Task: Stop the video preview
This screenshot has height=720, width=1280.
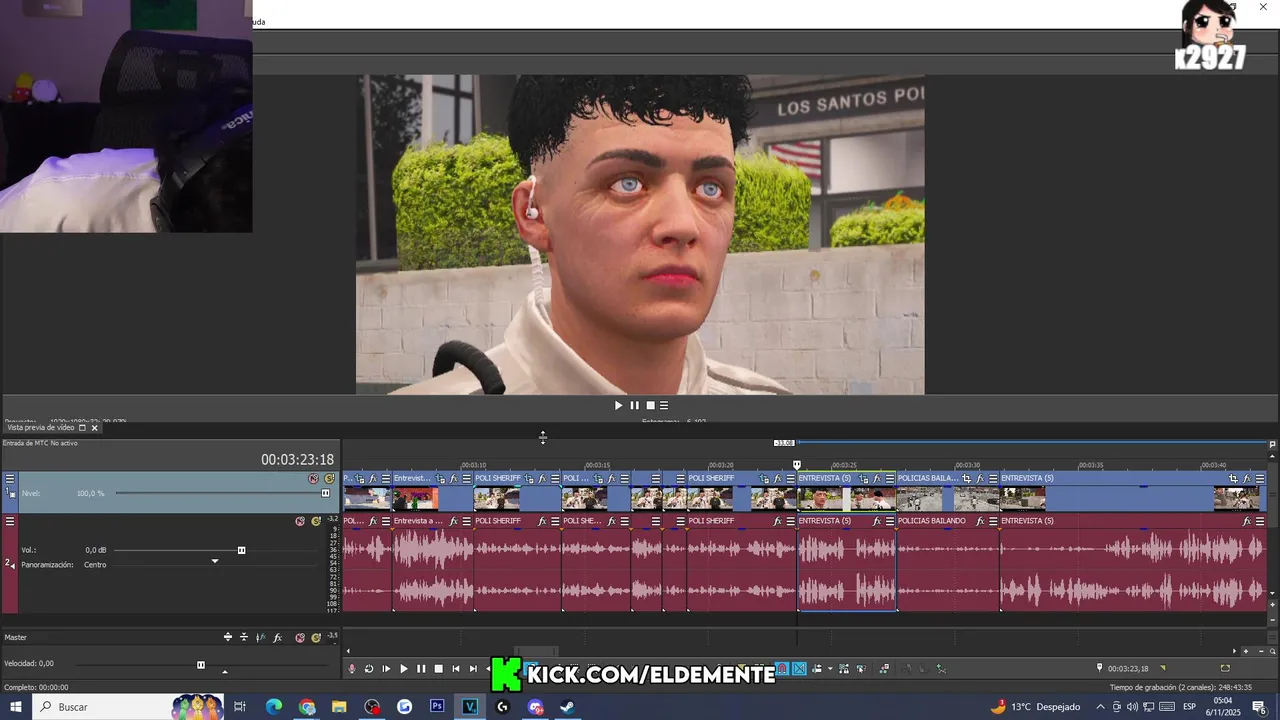Action: (650, 406)
